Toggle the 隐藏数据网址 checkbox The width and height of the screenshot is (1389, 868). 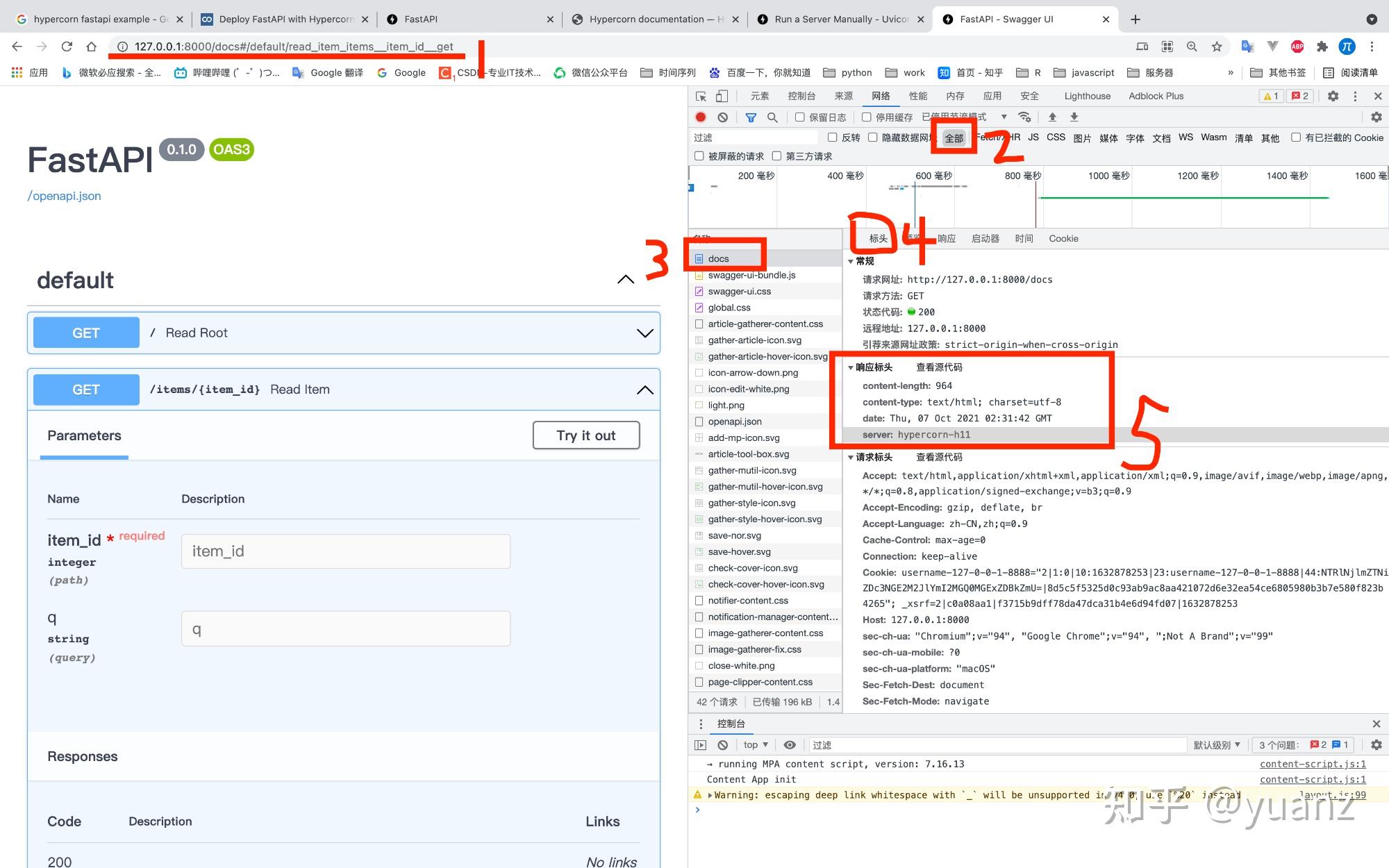pyautogui.click(x=872, y=137)
